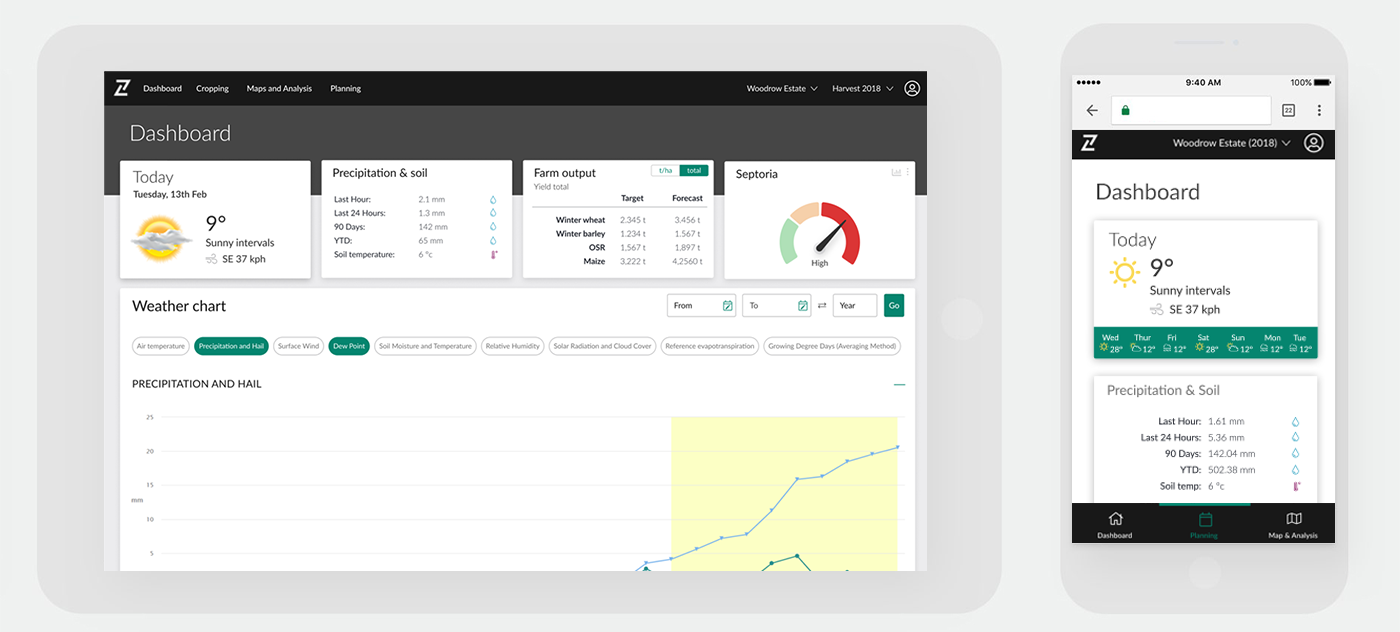Image resolution: width=1400 pixels, height=632 pixels.
Task: Collapse the Precipitation and Hail chart section
Action: pyautogui.click(x=899, y=384)
